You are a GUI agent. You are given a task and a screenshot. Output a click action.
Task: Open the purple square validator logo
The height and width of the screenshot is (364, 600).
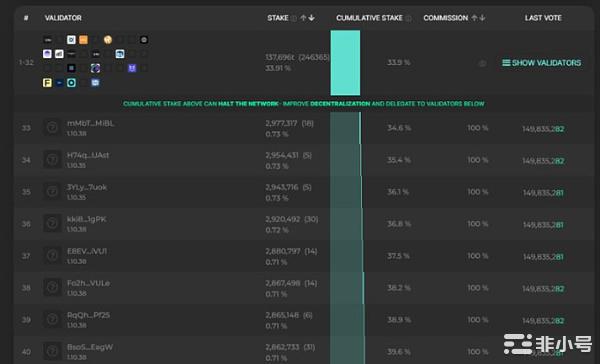click(132, 68)
